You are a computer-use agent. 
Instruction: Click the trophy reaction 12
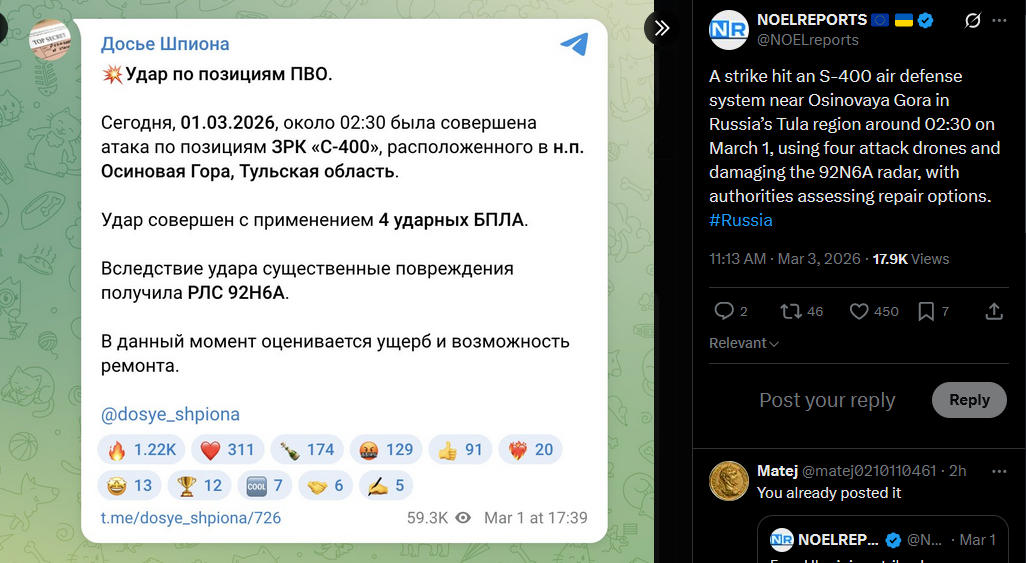point(199,485)
